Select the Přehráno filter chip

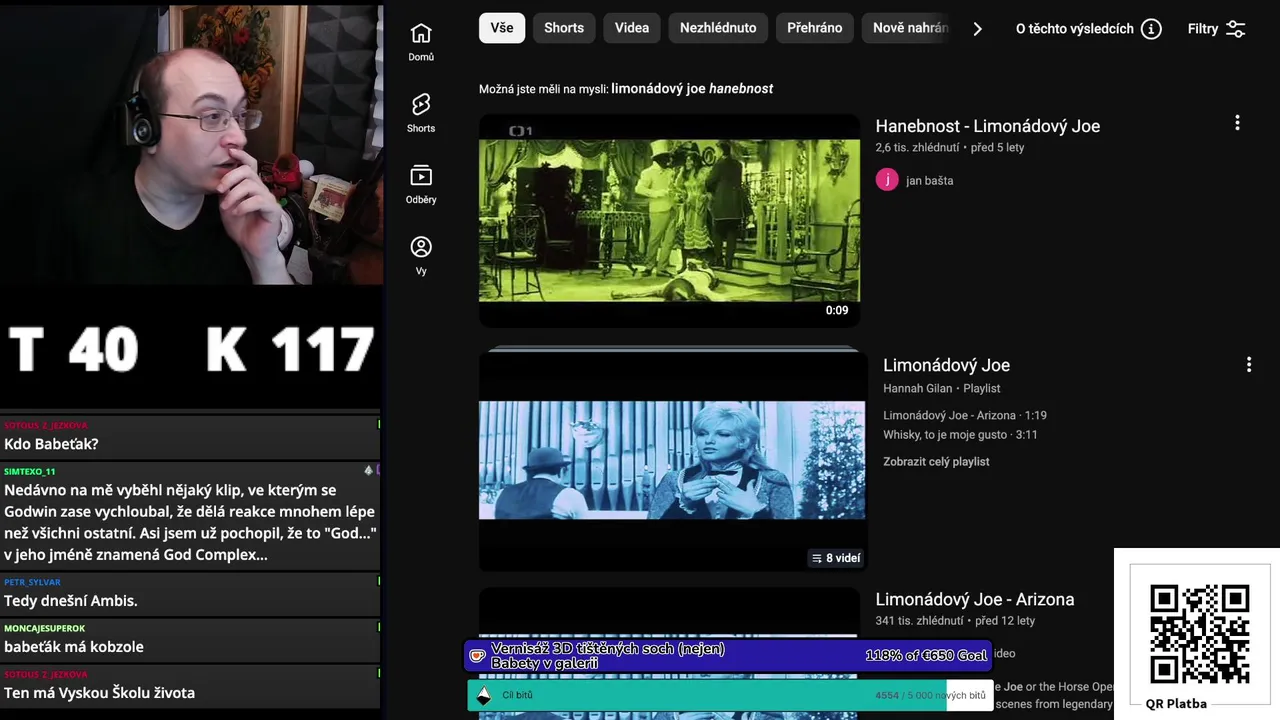[815, 28]
